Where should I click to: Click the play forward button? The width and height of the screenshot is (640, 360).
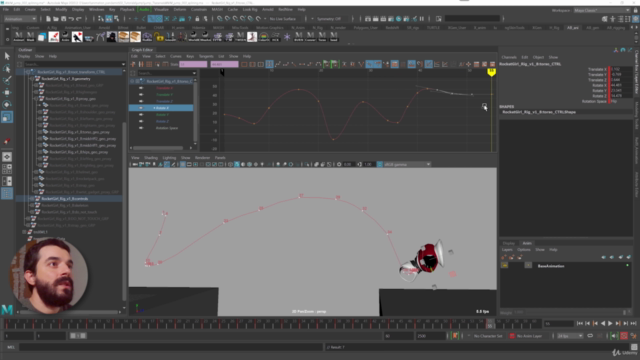click(x=611, y=323)
